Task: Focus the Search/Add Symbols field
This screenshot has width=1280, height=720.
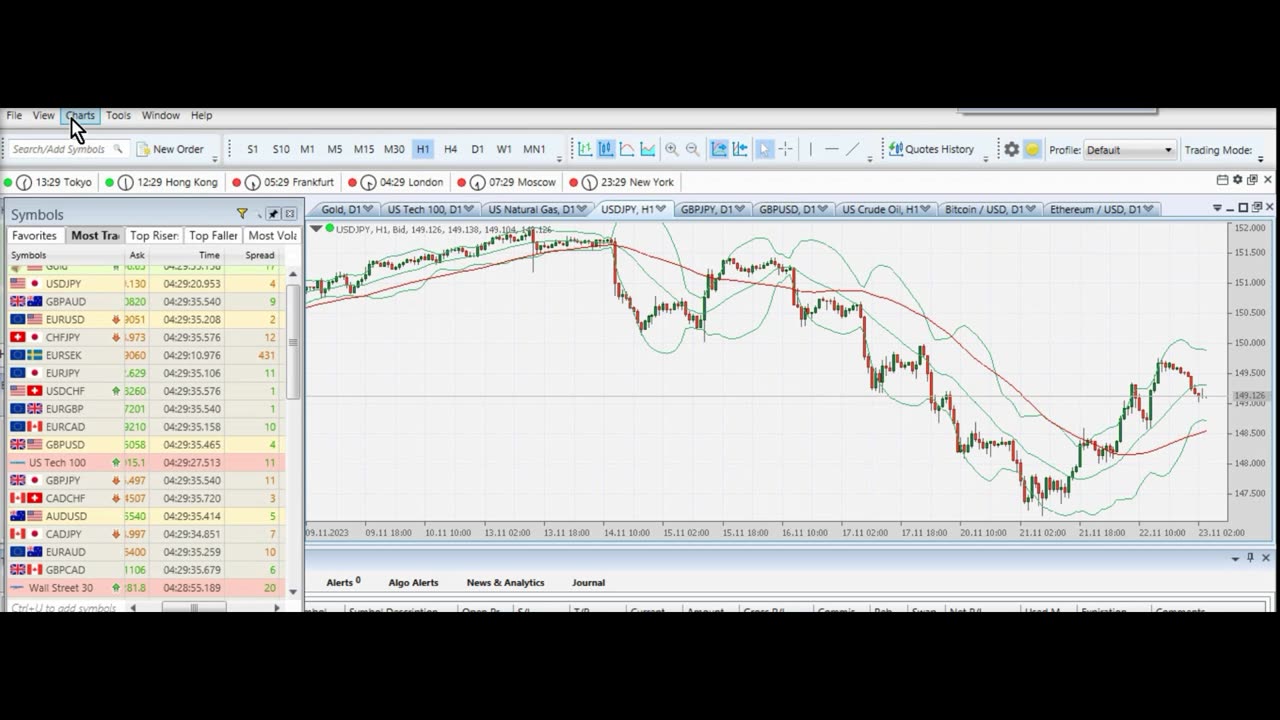Action: (x=66, y=149)
